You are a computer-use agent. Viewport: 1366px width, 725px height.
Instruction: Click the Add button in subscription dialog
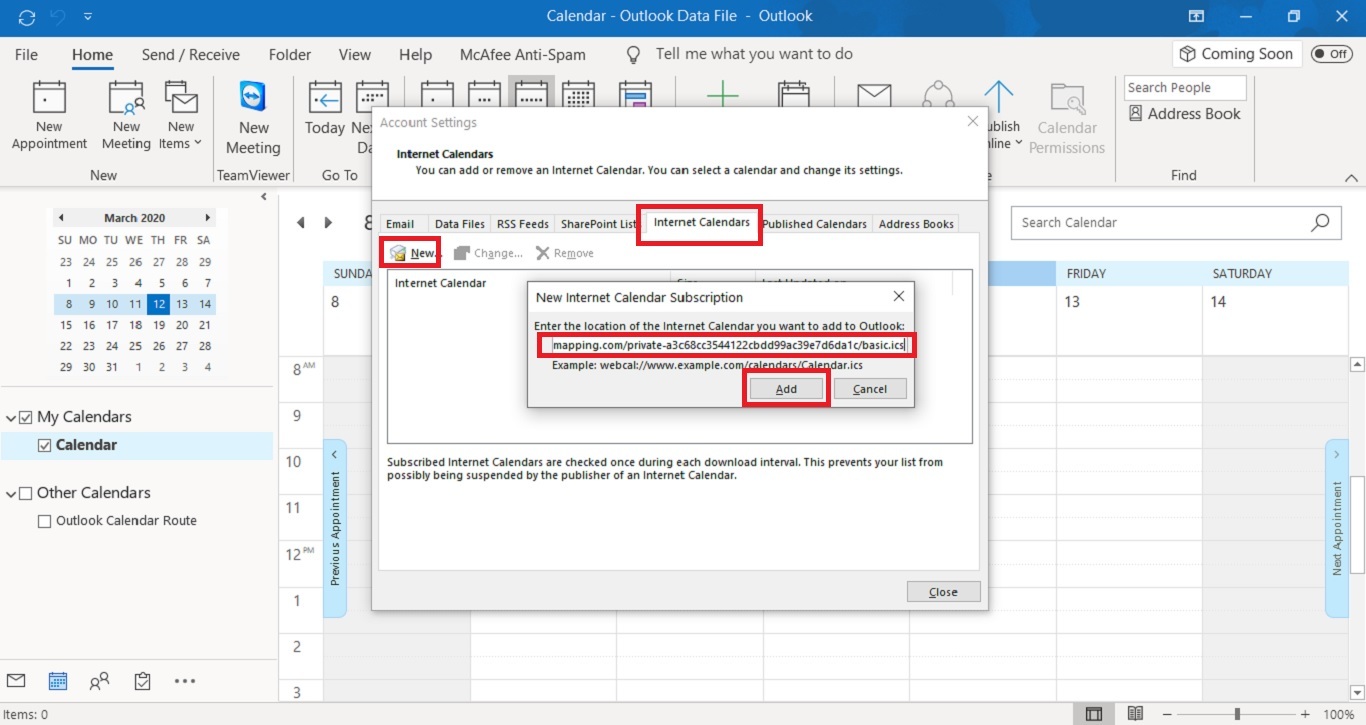[786, 389]
